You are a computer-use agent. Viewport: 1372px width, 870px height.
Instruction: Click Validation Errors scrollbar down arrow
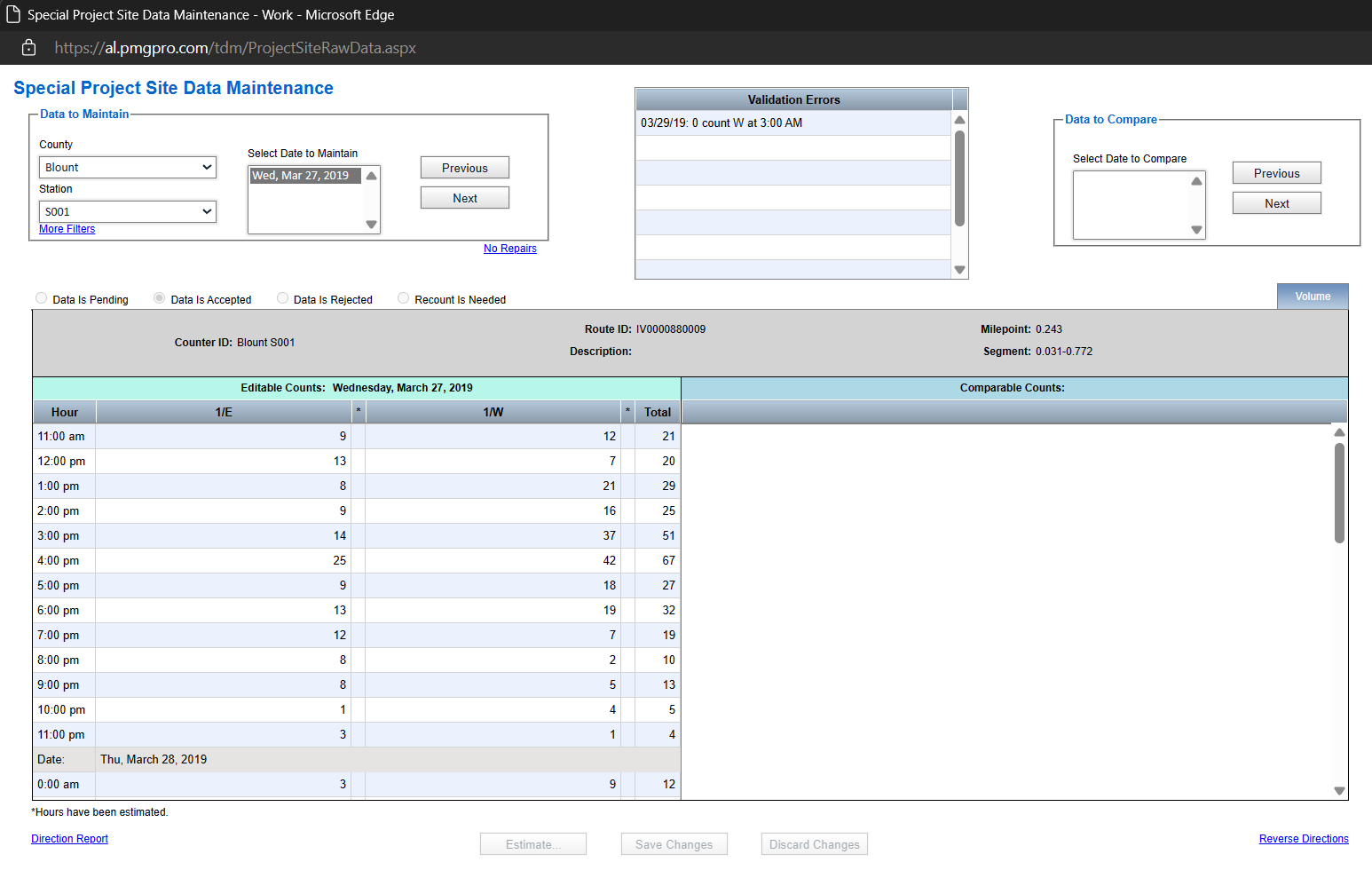click(x=959, y=269)
